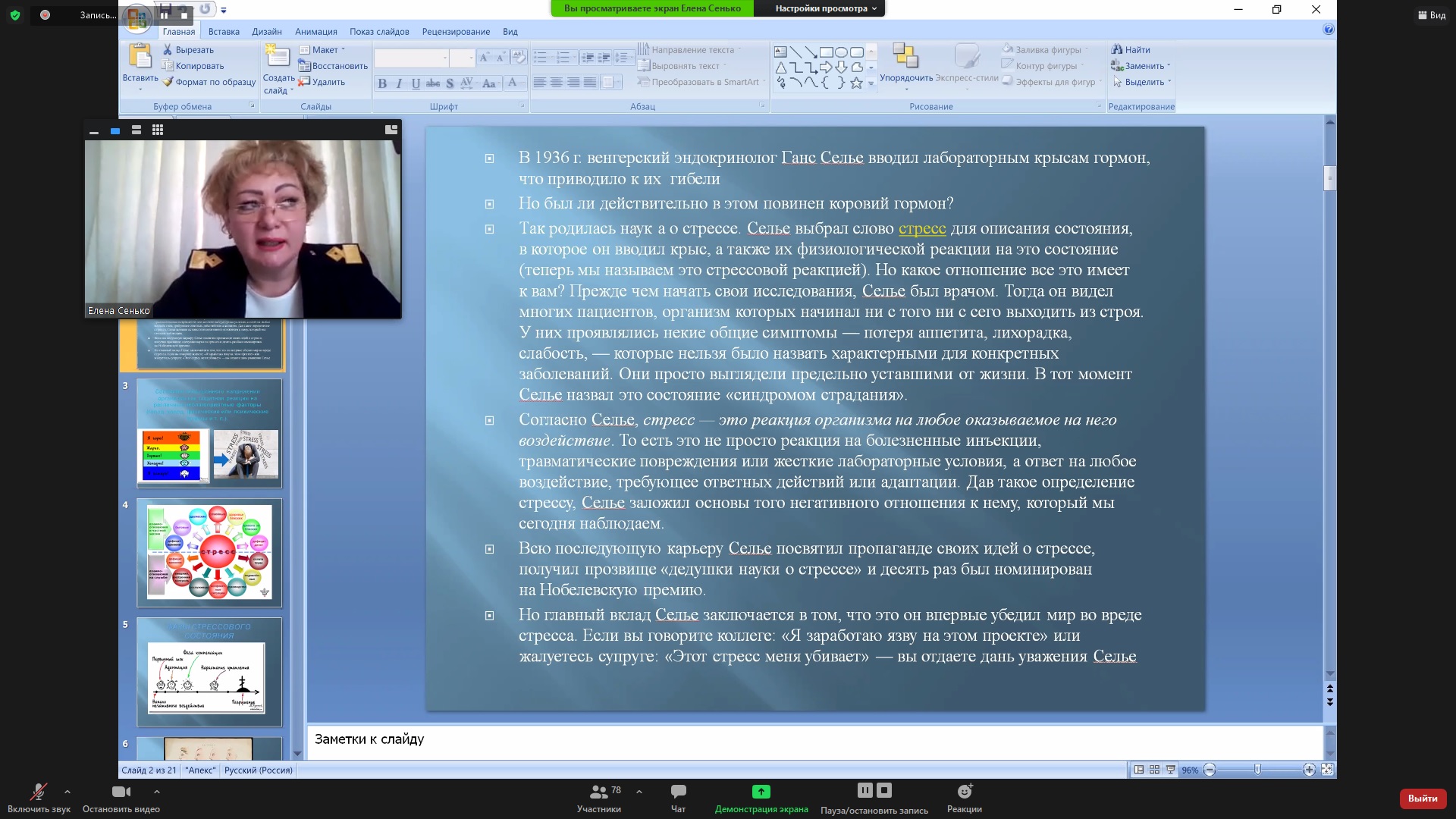Click Найти (Find) in the ribbon
This screenshot has height=819, width=1456.
coord(1131,50)
